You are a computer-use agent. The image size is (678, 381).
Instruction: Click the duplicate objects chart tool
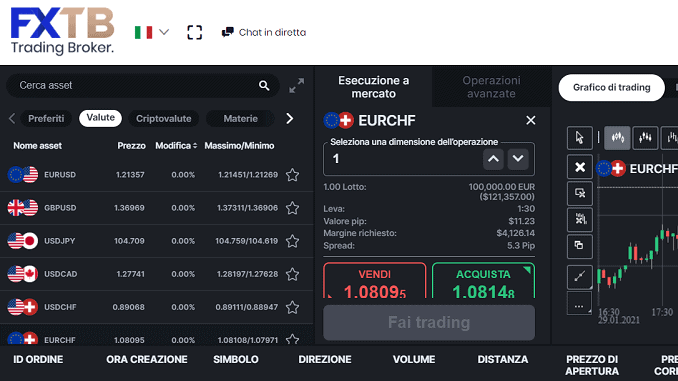580,246
